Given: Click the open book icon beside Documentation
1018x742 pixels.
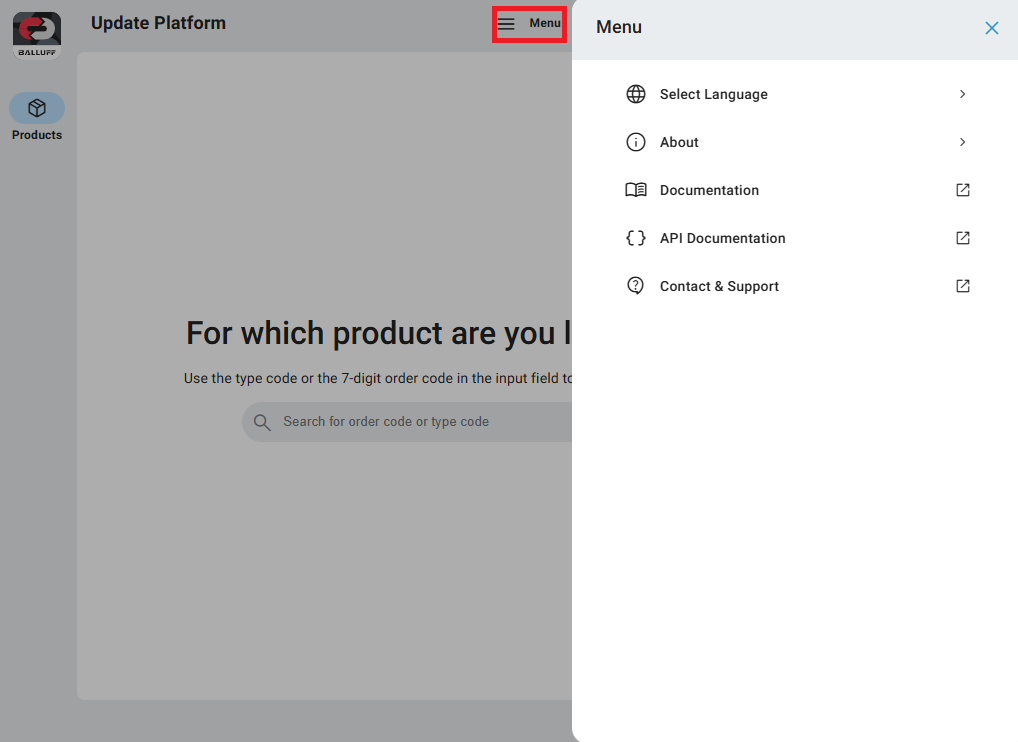Looking at the screenshot, I should pyautogui.click(x=636, y=190).
